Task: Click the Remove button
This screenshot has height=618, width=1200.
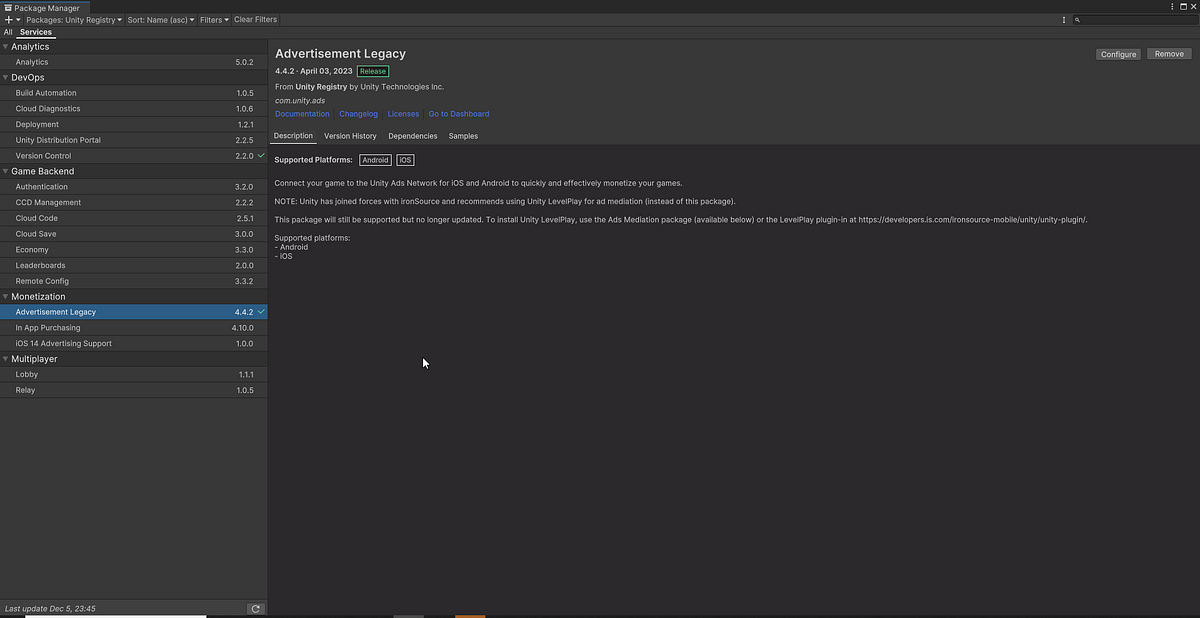Action: click(x=1168, y=54)
